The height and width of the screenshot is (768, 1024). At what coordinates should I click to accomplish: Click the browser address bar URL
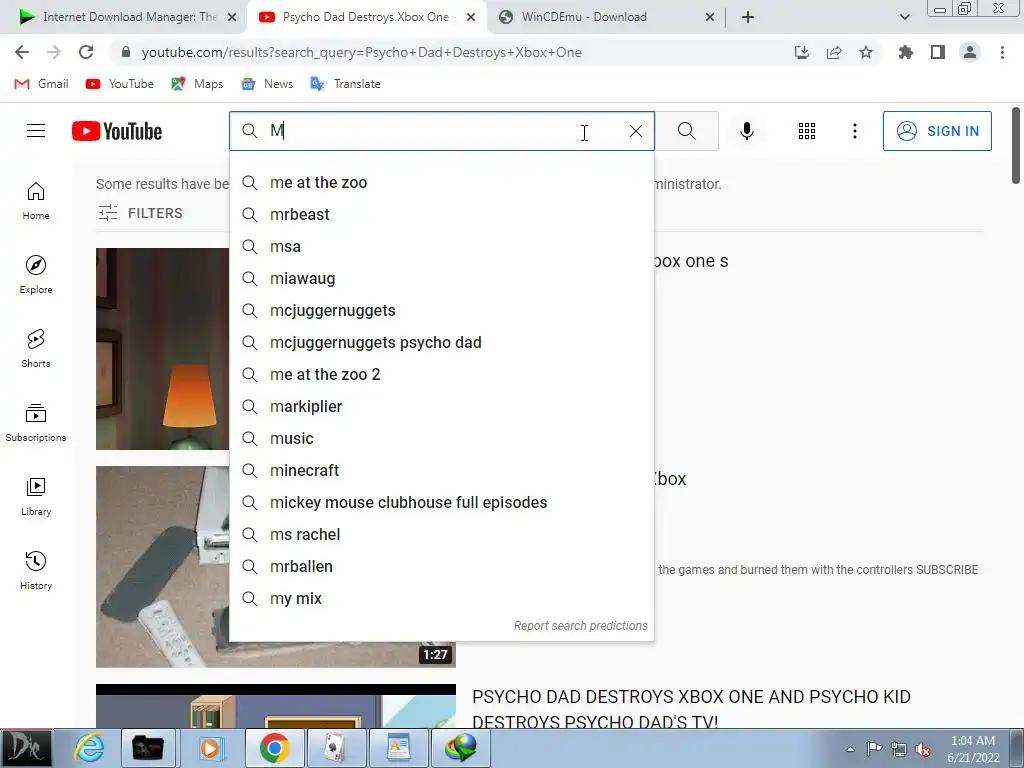(361, 52)
